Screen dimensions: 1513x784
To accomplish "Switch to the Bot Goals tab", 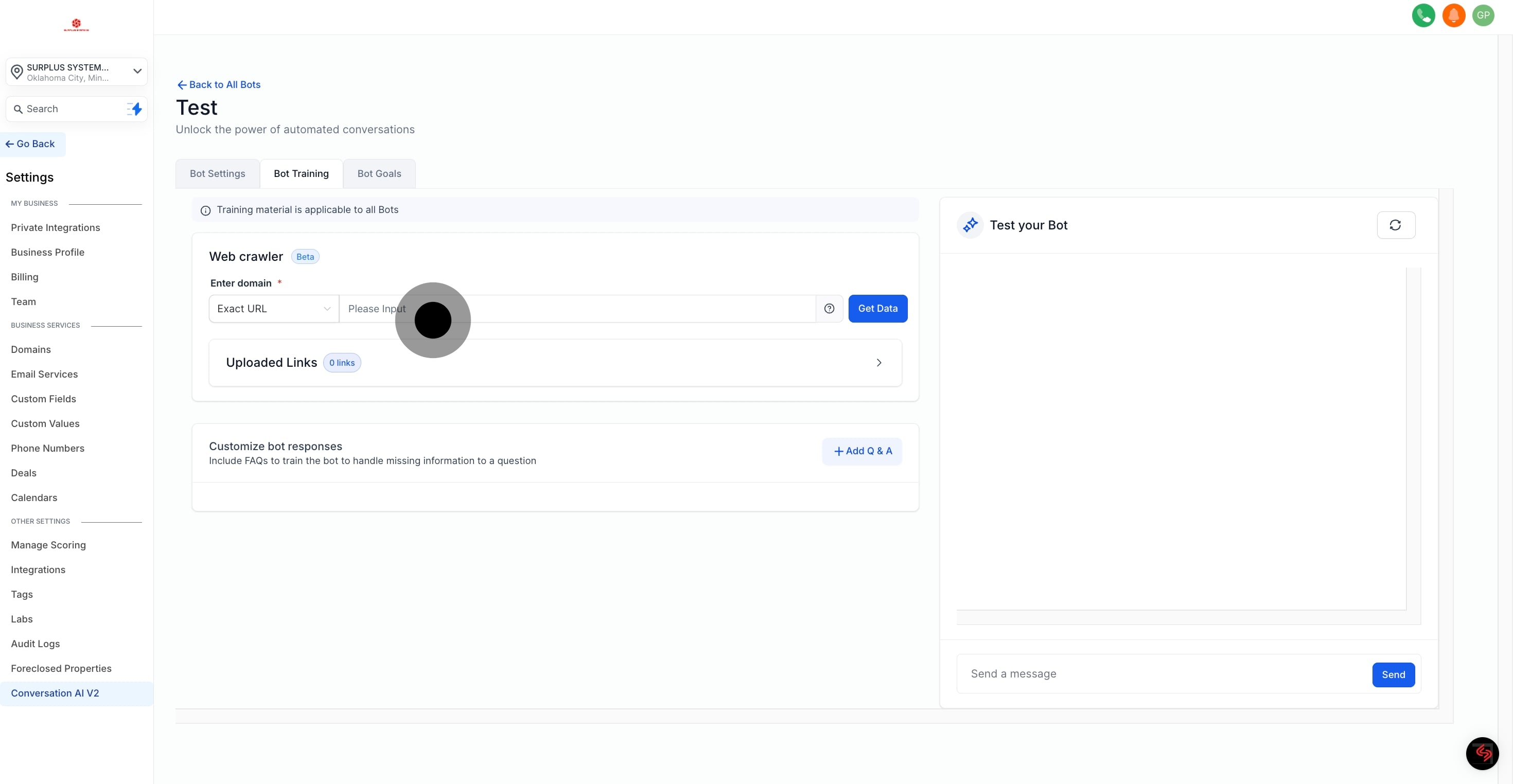I will (x=379, y=174).
